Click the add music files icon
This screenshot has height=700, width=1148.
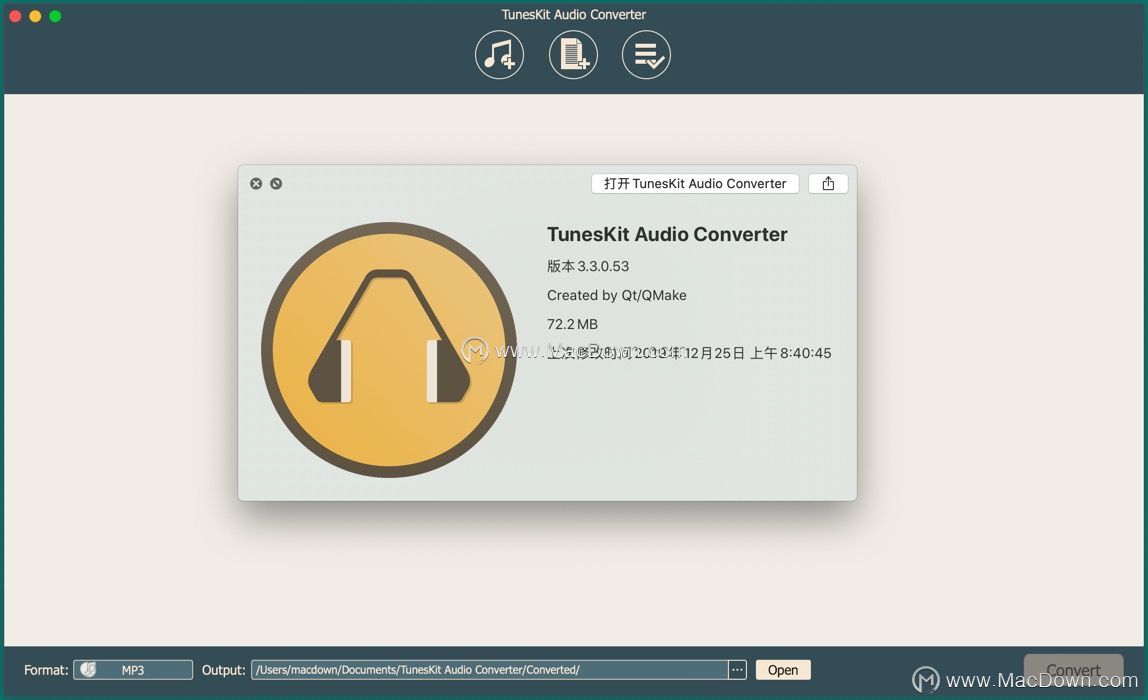click(499, 55)
